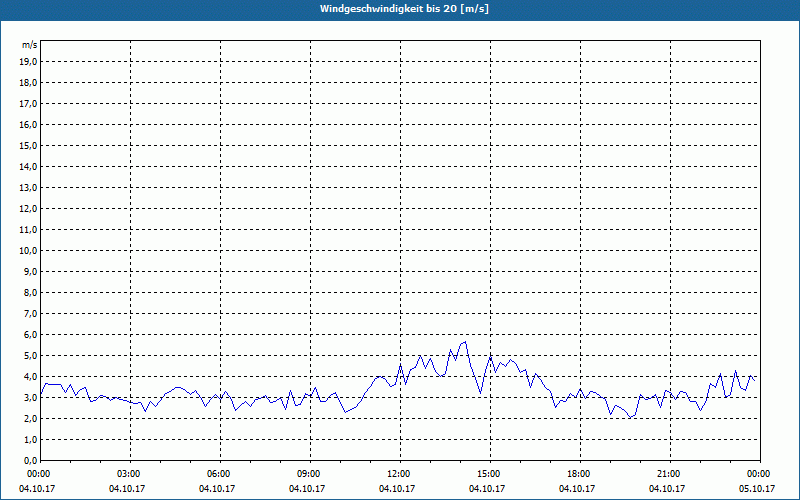This screenshot has width=800, height=500.
Task: Select the 04.10.17 date under 09:00
Action: pyautogui.click(x=307, y=489)
